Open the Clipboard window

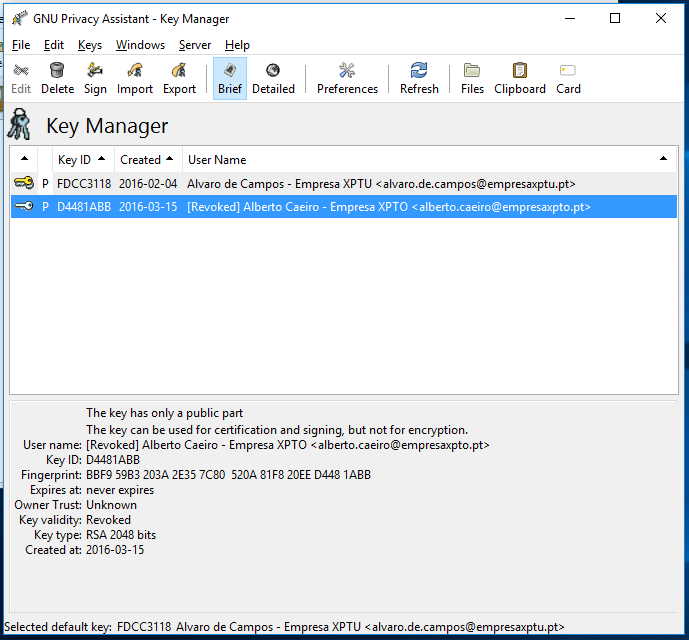(519, 78)
